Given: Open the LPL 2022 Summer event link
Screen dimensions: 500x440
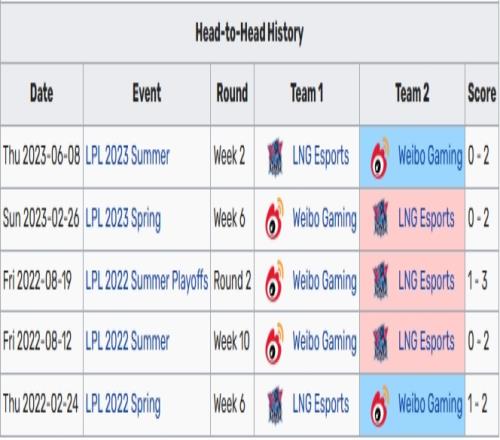Looking at the screenshot, I should pyautogui.click(x=127, y=341).
